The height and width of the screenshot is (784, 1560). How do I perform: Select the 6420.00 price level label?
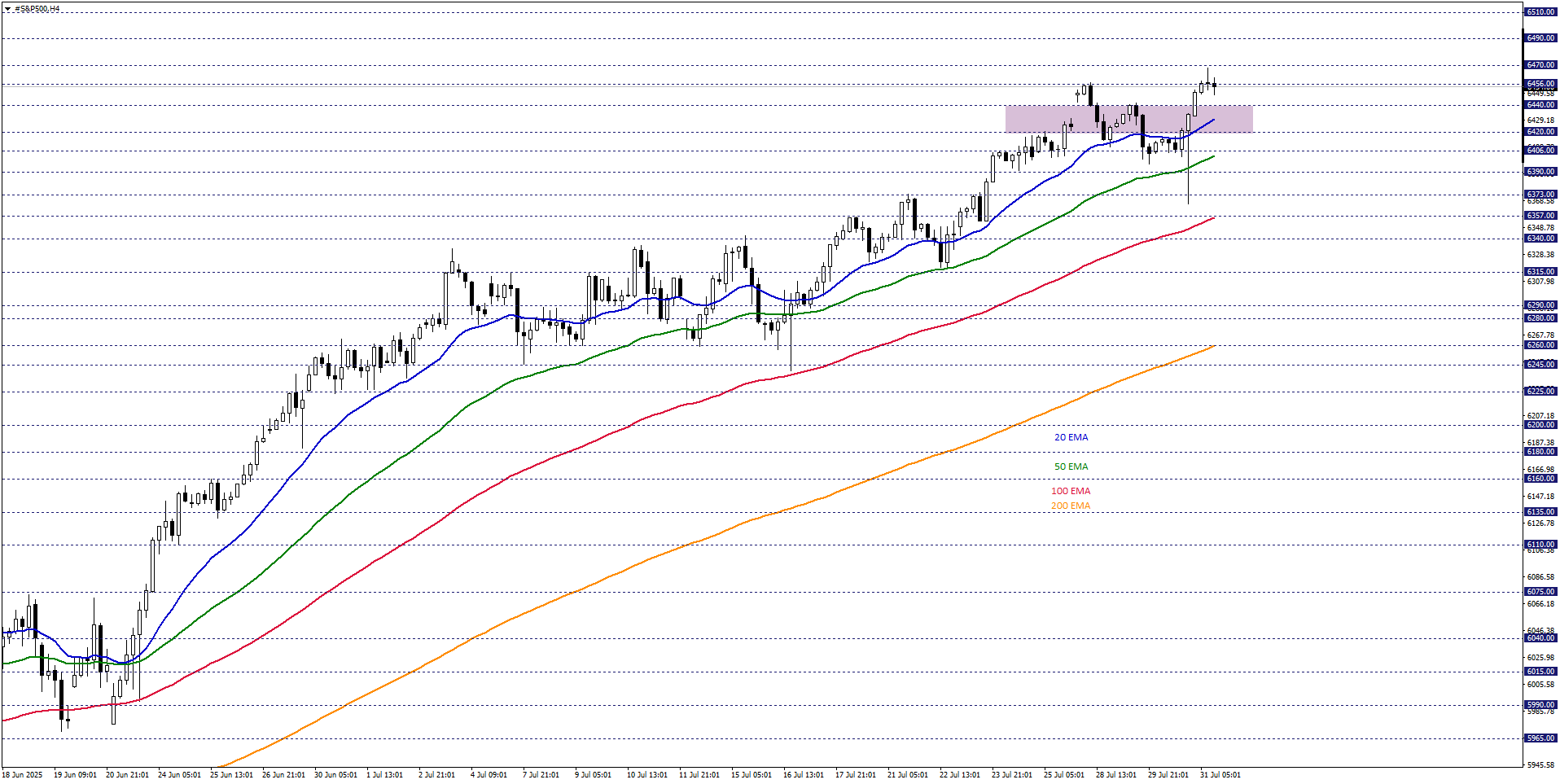[x=1540, y=132]
